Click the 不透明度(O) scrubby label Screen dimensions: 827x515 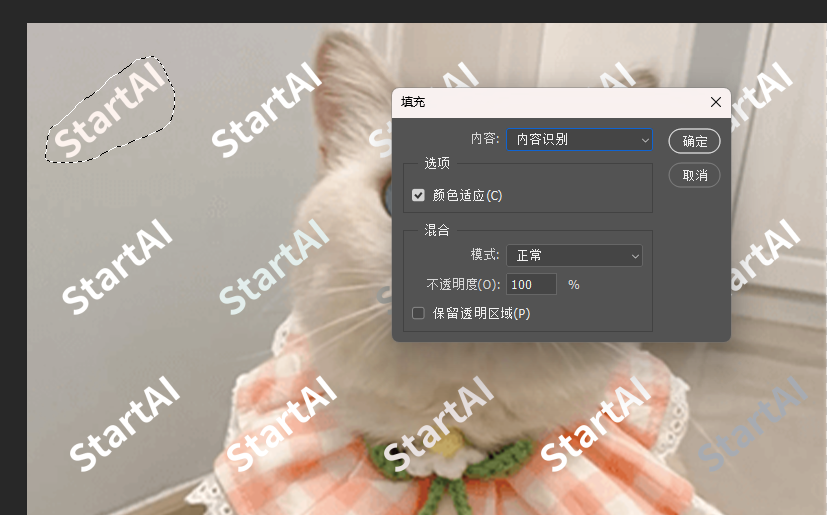(463, 285)
